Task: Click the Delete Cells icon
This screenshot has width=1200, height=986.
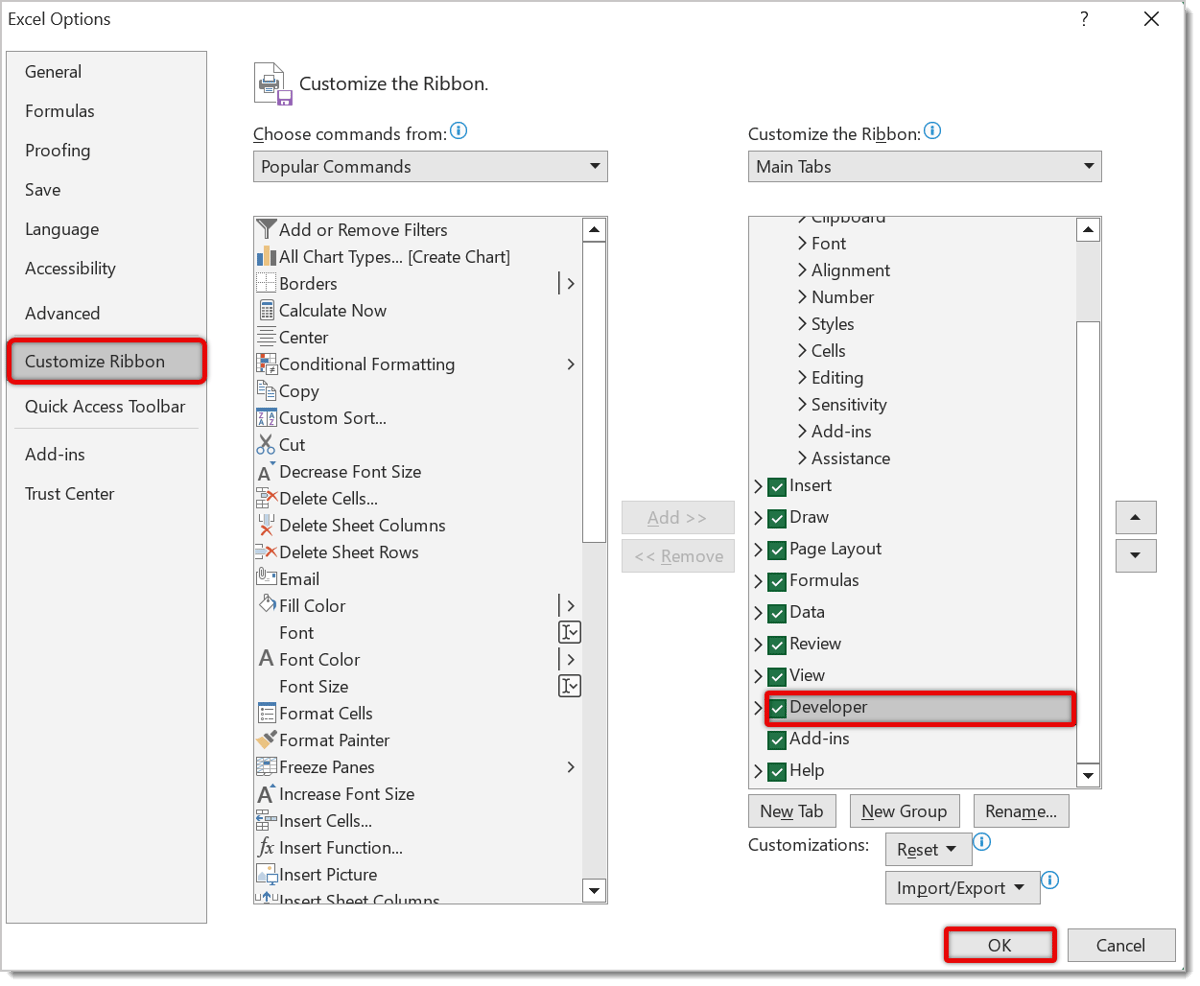Action: point(266,499)
